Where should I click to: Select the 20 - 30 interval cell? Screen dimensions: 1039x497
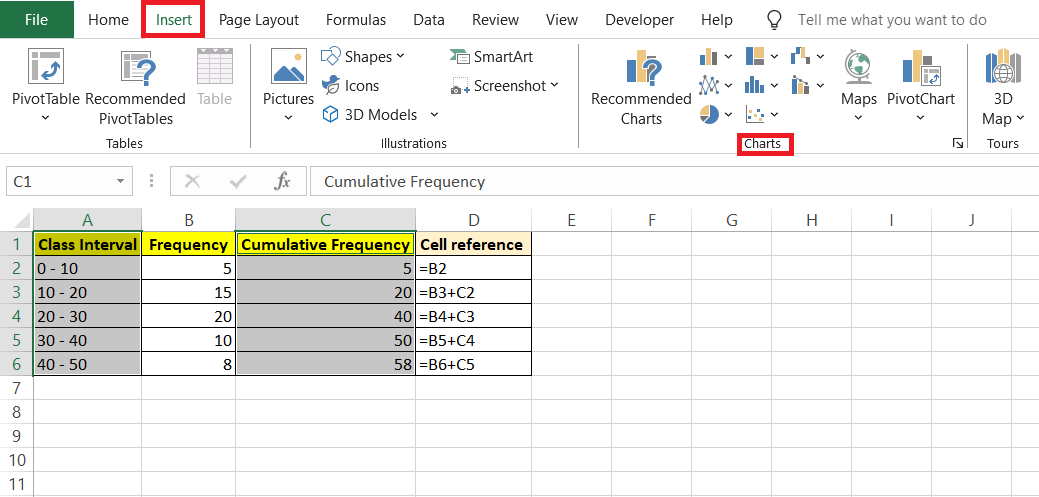tap(87, 316)
